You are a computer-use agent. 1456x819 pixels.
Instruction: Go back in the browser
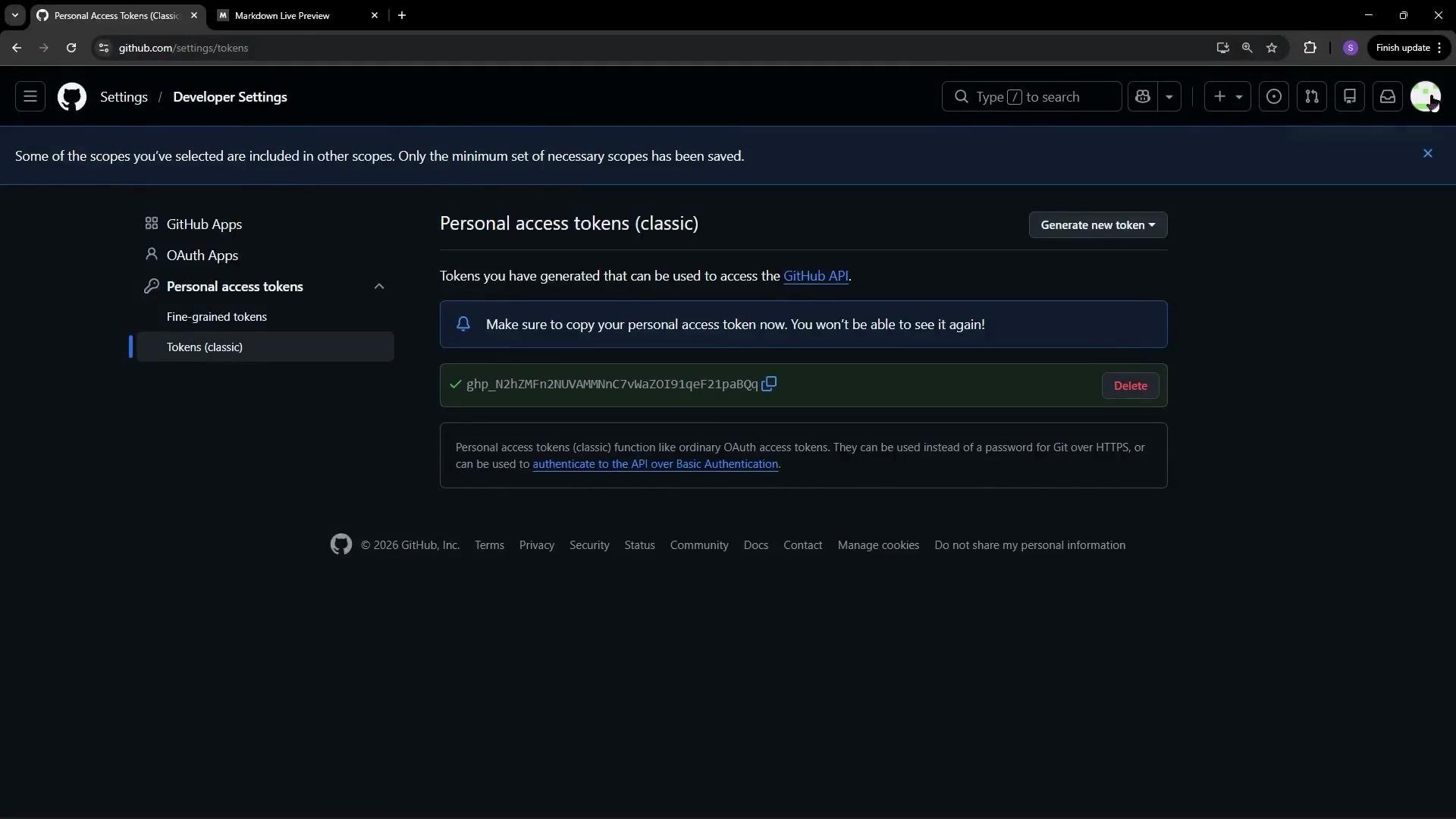coord(17,48)
